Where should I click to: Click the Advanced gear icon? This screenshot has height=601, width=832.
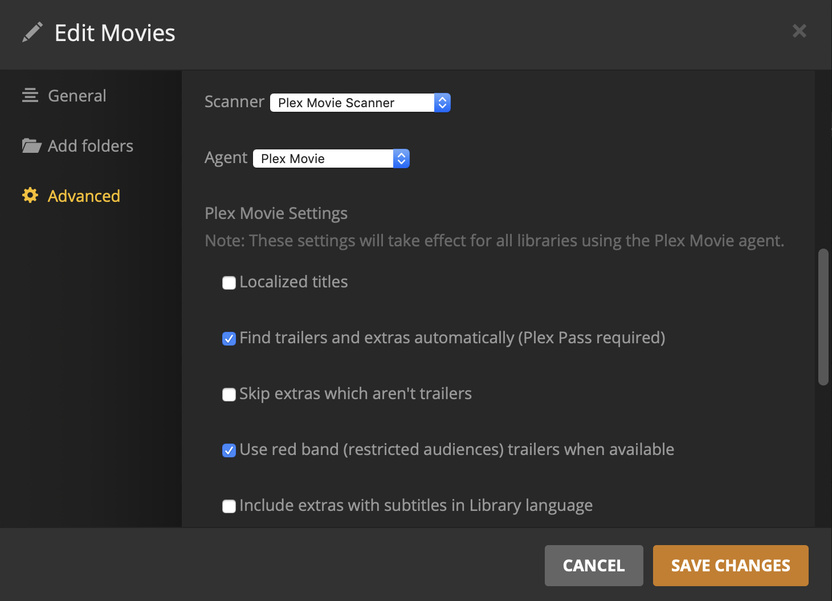31,196
